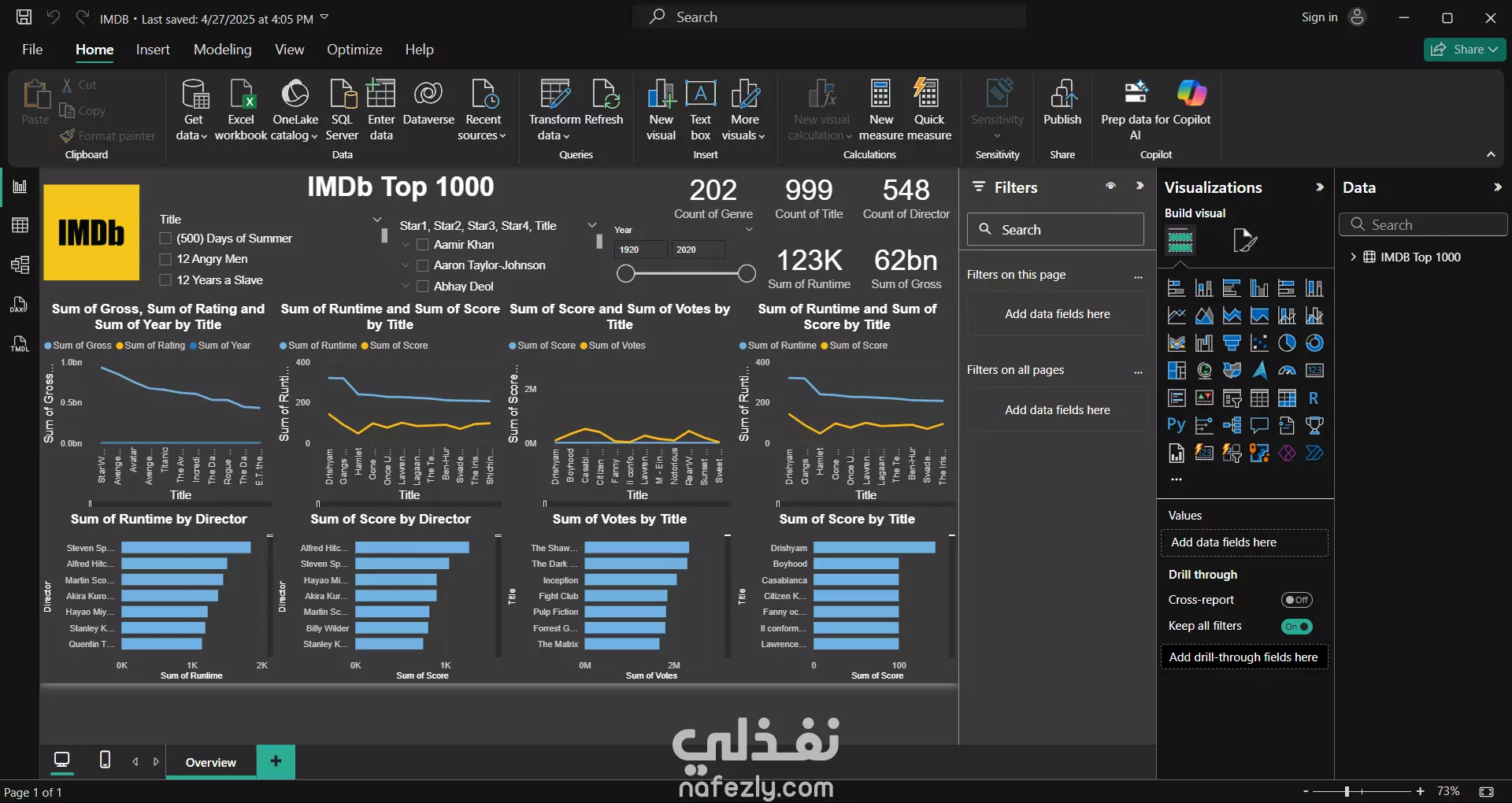1512x803 pixels.
Task: Select the card (123) visual
Action: coord(1314,371)
